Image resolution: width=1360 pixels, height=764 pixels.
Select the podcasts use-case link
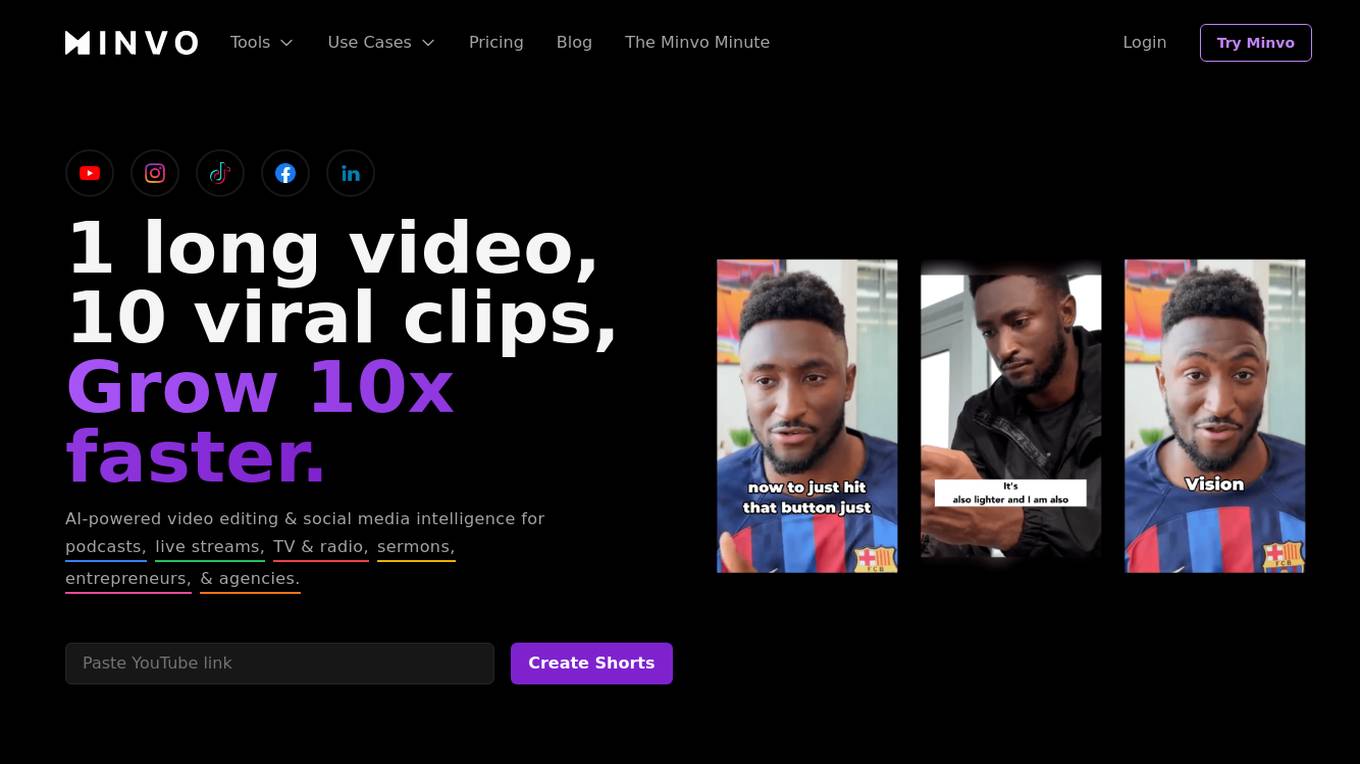coord(106,547)
